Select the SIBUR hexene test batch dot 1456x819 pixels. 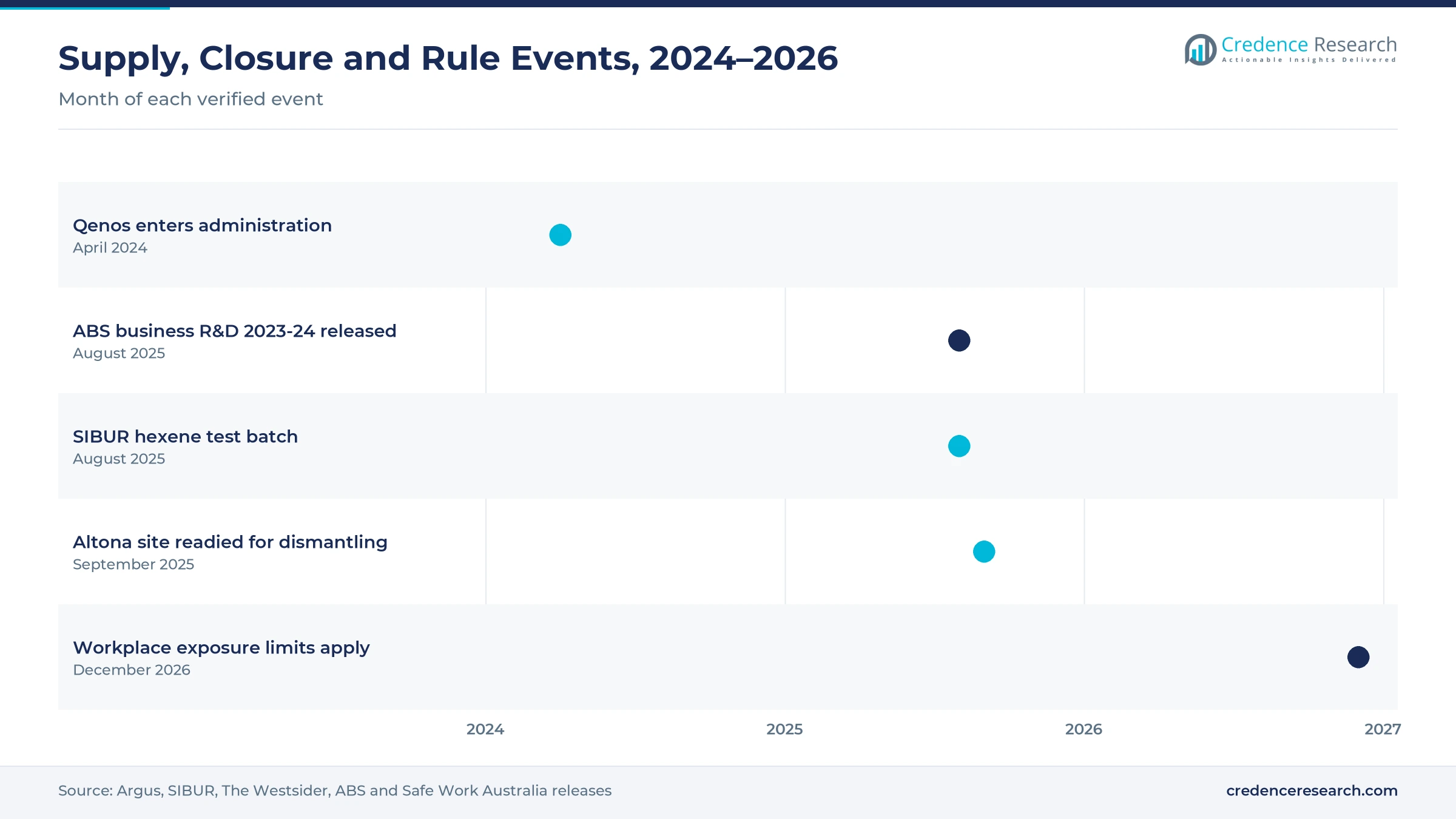point(959,446)
